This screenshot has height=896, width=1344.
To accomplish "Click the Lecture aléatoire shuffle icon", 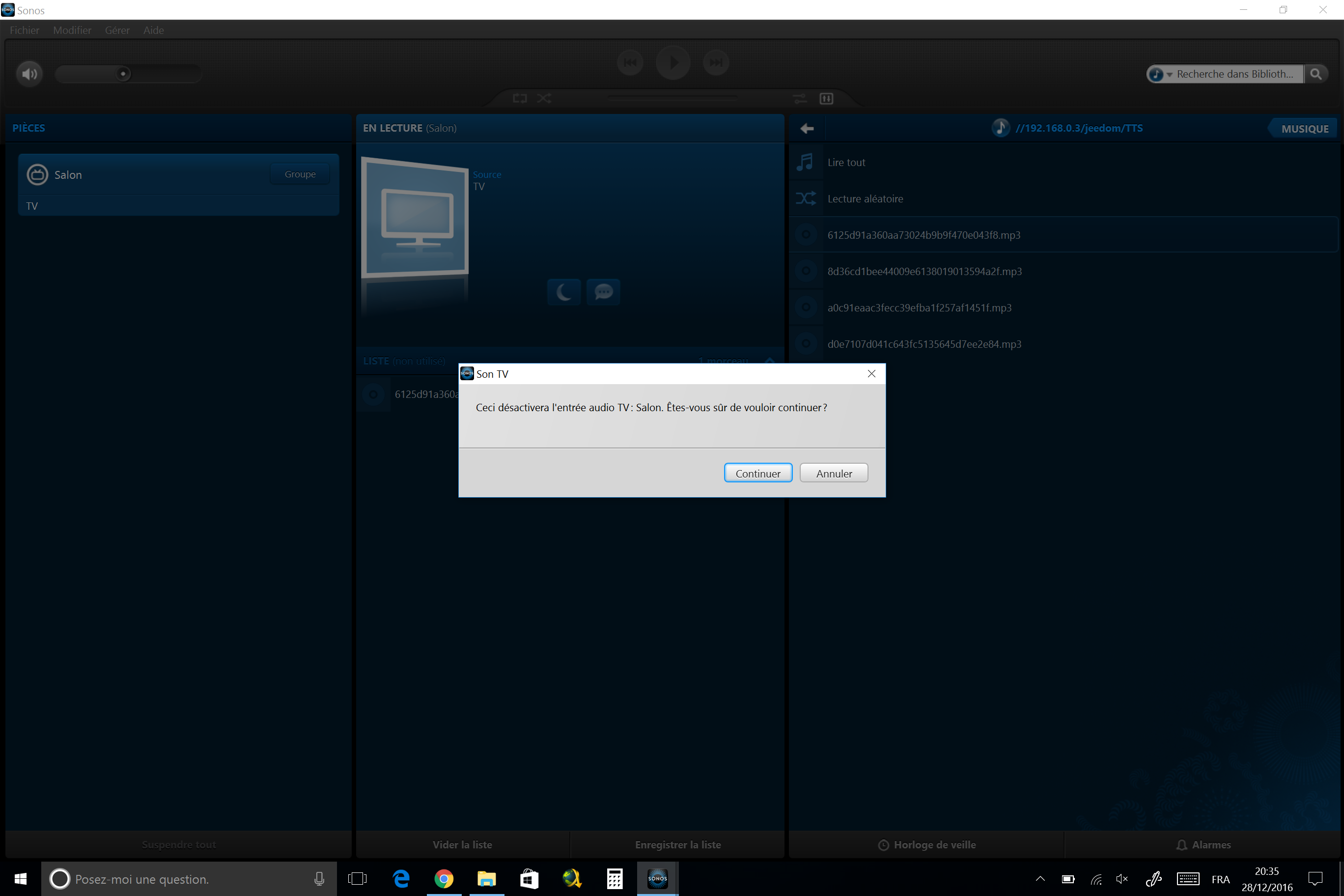I will pos(806,199).
